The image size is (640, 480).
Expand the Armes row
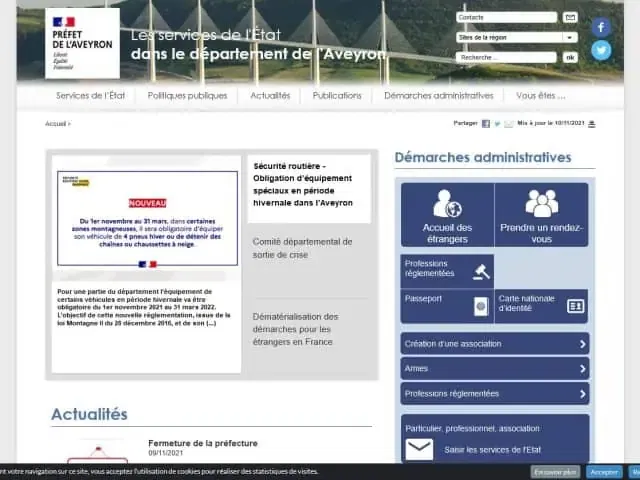495,368
